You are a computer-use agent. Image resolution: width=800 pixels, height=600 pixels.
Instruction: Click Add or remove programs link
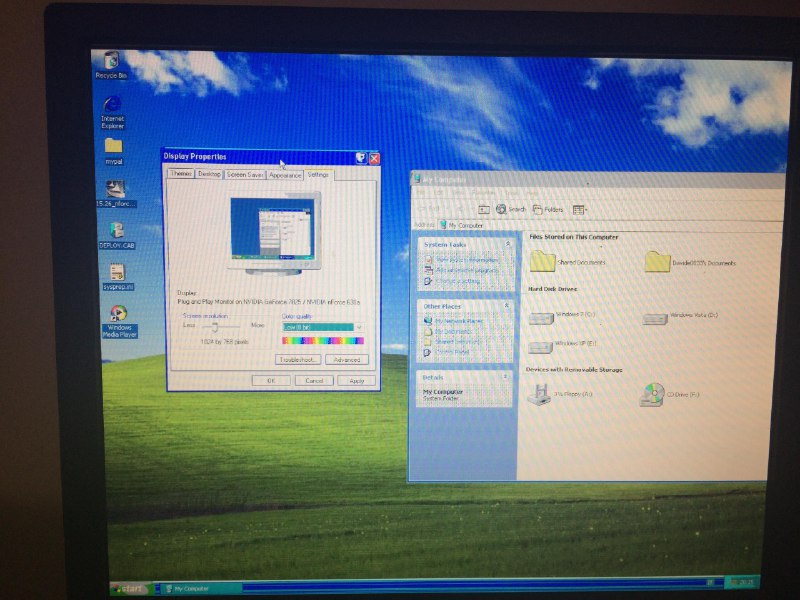[x=461, y=270]
